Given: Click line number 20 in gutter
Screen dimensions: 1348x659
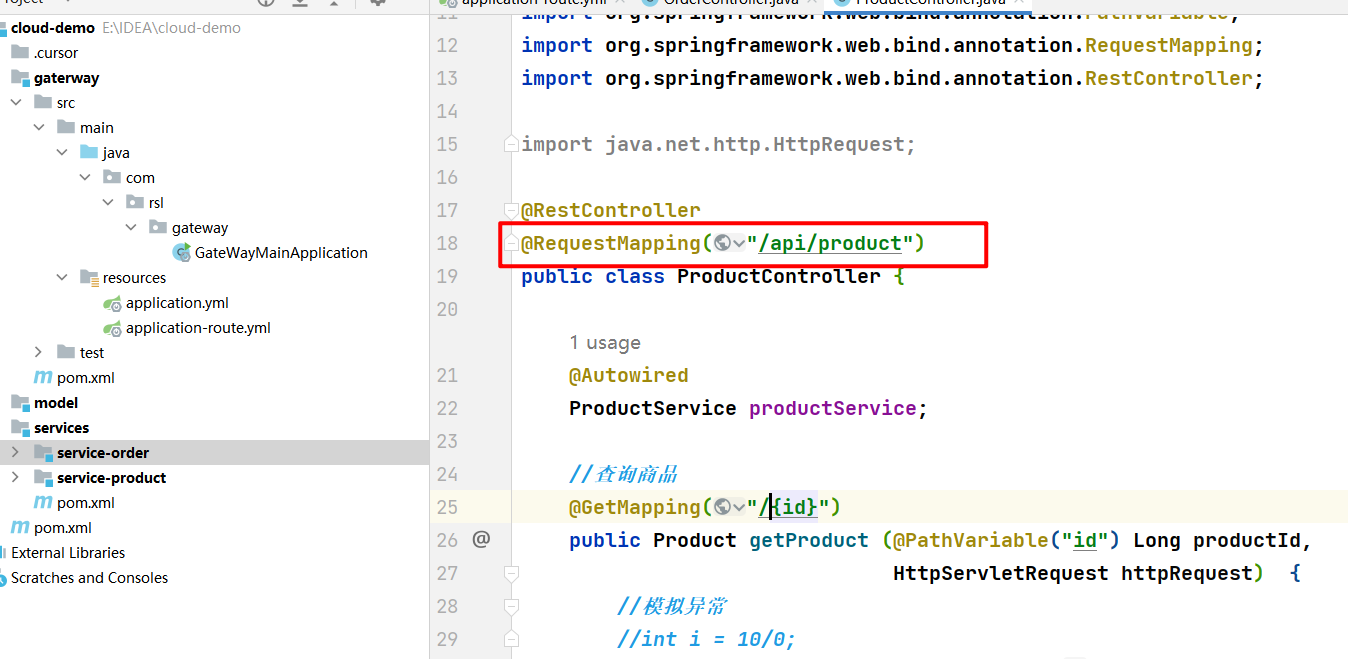Looking at the screenshot, I should point(447,309).
